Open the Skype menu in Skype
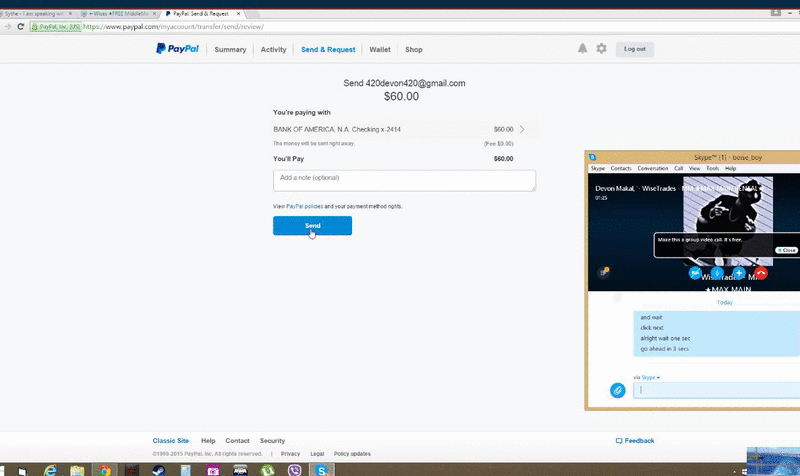Viewport: 800px width, 476px height. (597, 168)
